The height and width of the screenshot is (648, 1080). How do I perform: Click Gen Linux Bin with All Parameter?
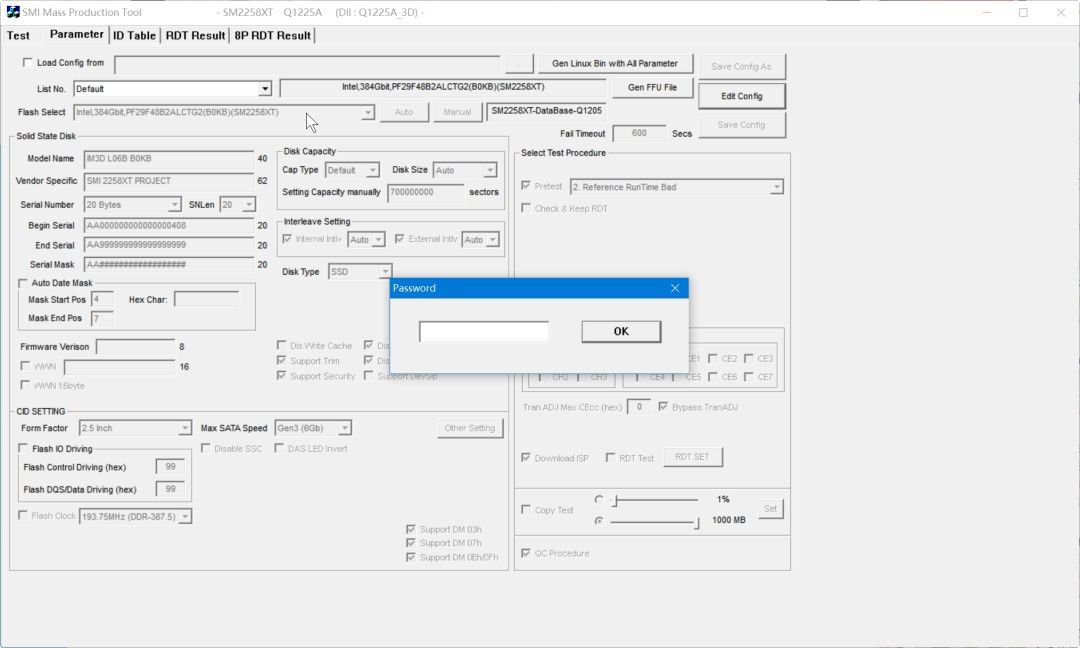pyautogui.click(x=615, y=63)
